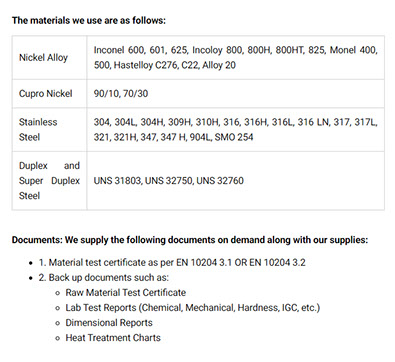
Task: Select the Hastelloy C276, C22, Alloy 20 line
Action: (x=165, y=65)
